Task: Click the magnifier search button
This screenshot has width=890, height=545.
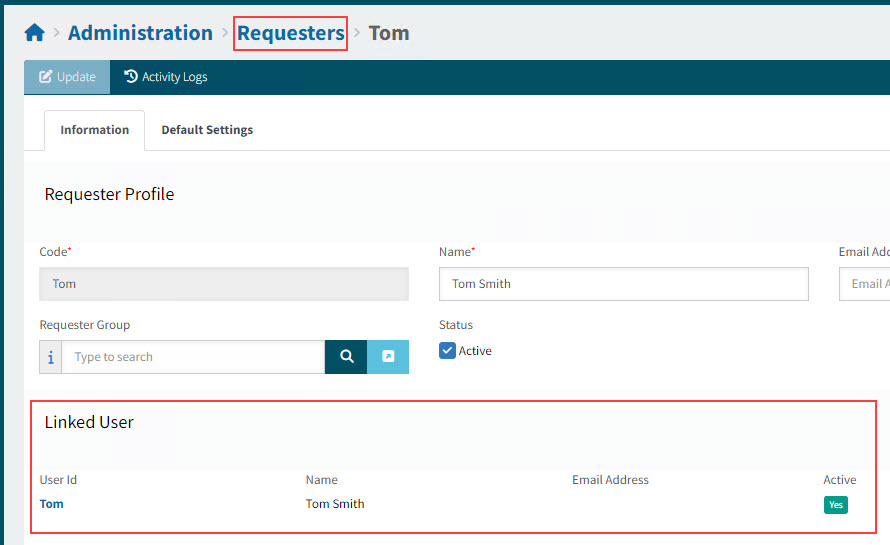Action: pyautogui.click(x=346, y=357)
